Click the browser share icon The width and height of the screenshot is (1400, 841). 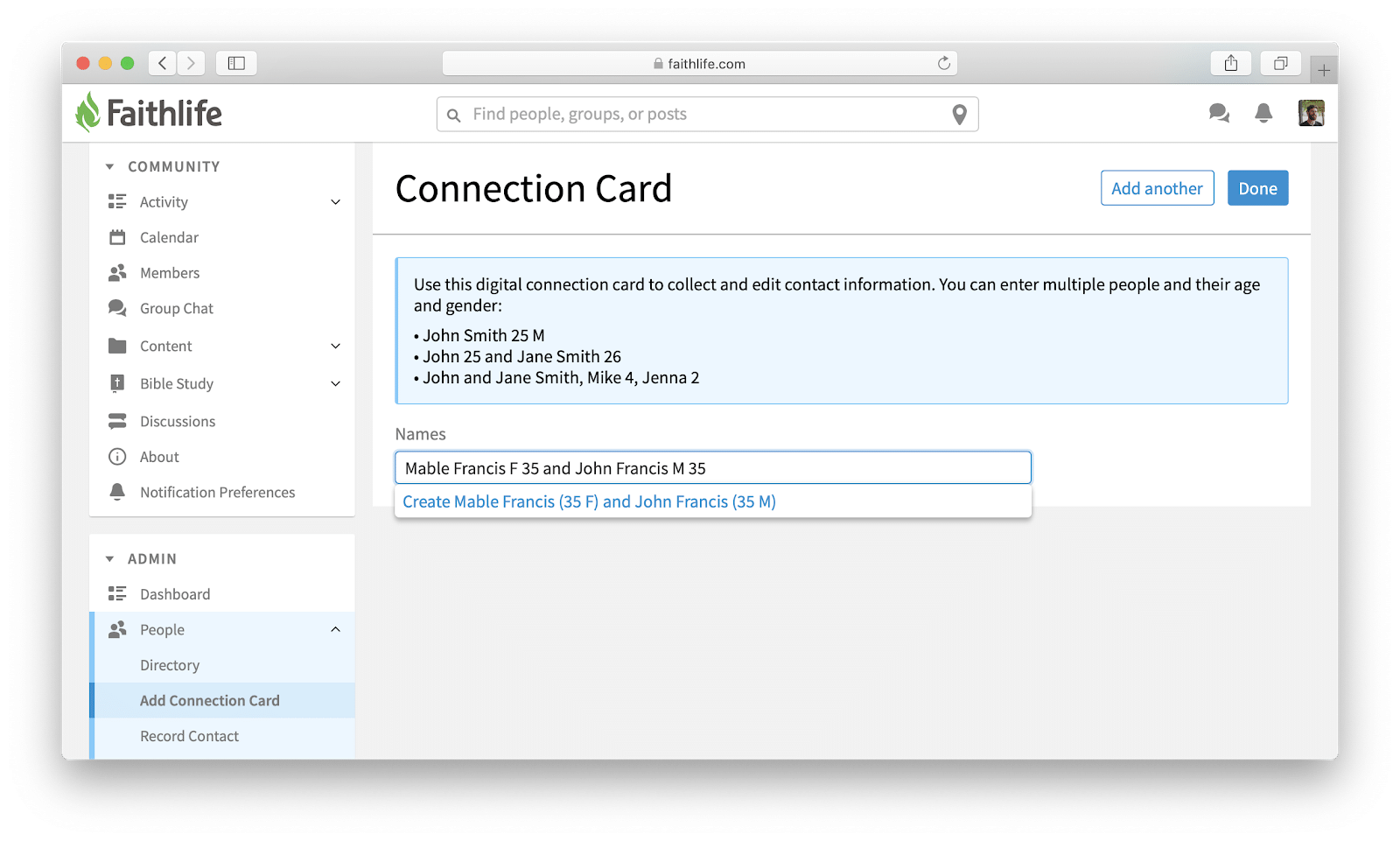(x=1231, y=63)
